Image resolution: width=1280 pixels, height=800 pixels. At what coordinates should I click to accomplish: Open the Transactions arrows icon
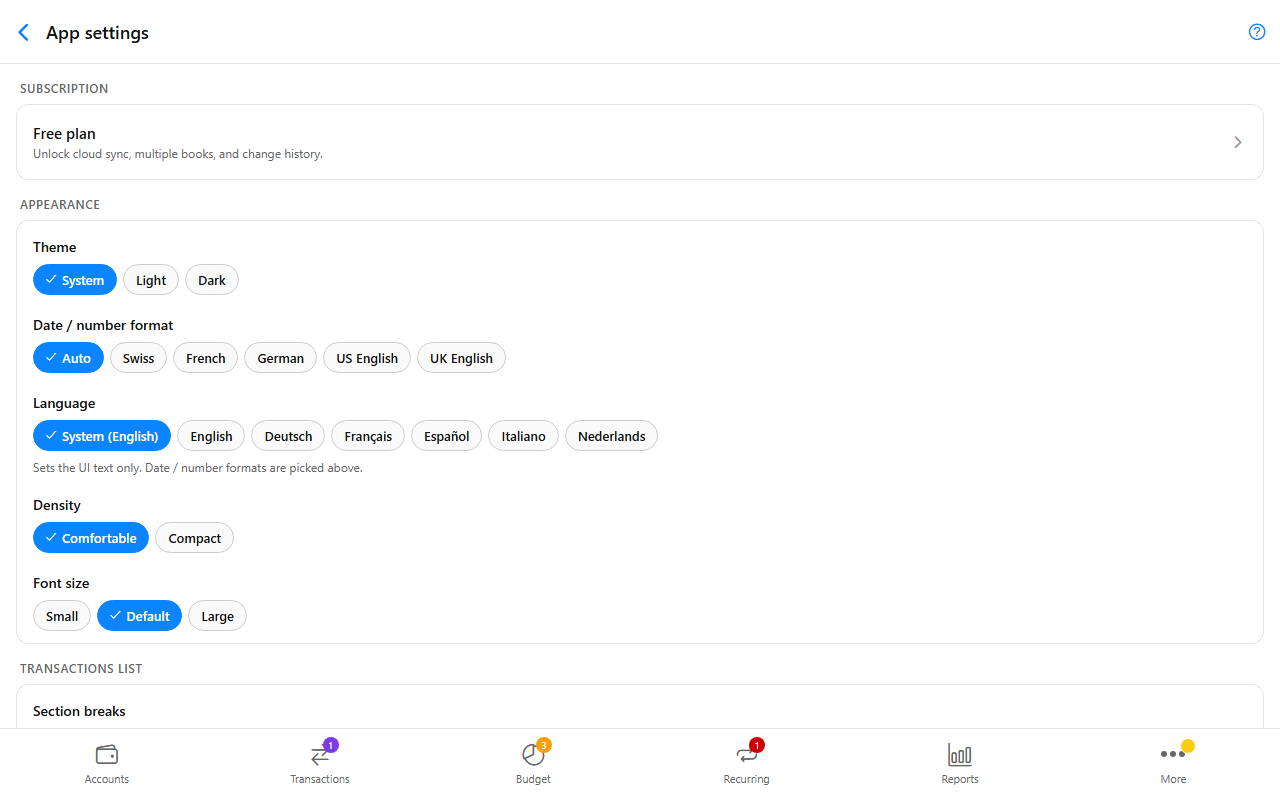(320, 755)
